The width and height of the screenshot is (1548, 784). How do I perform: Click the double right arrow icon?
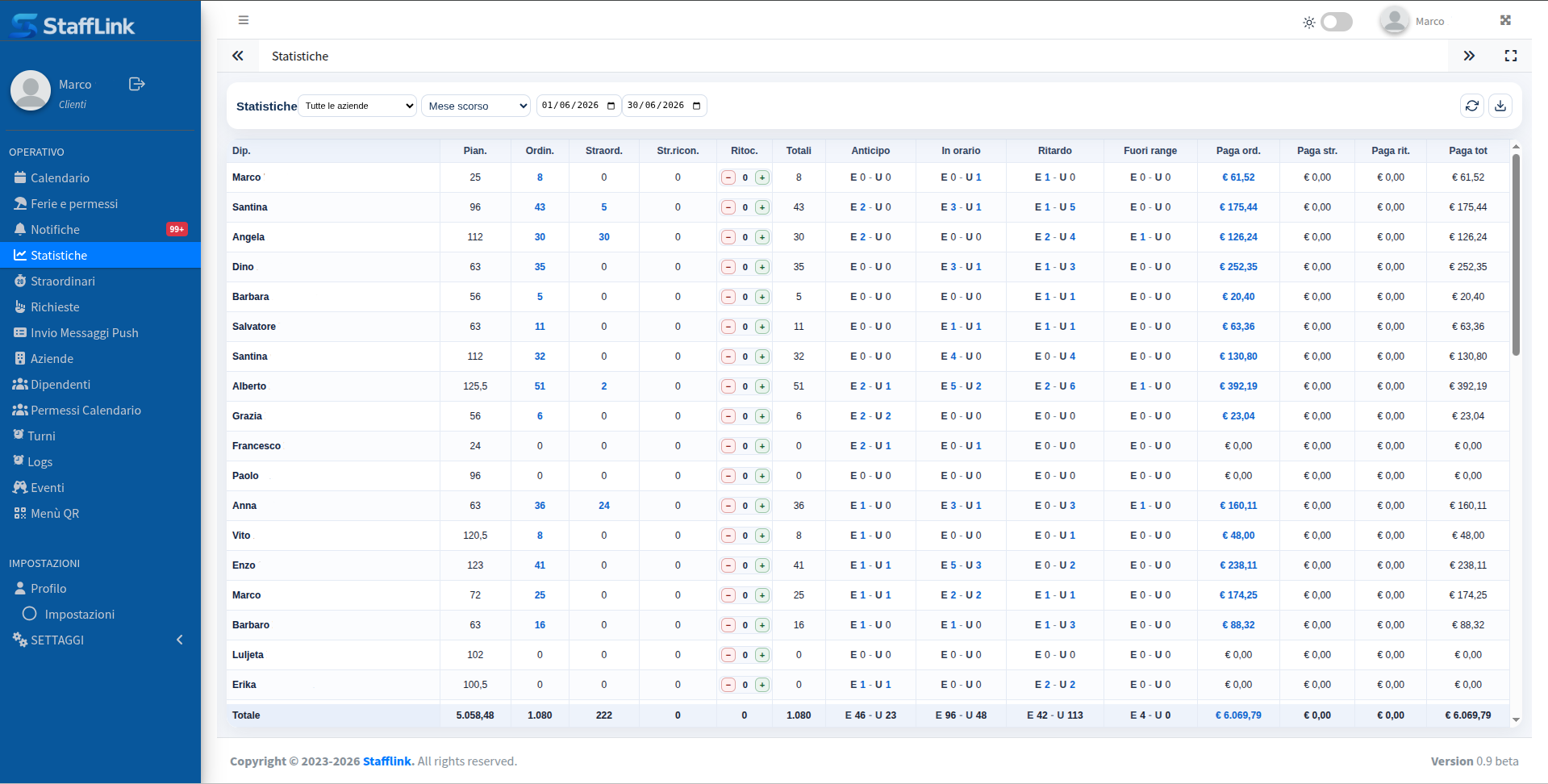(x=1469, y=56)
